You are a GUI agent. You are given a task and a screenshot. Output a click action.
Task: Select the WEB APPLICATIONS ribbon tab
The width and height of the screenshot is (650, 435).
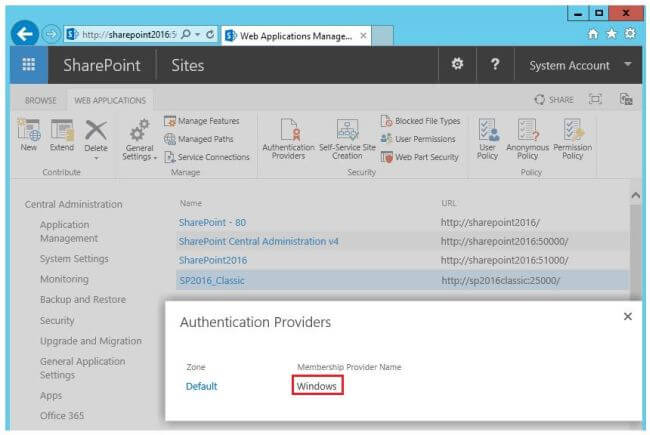pyautogui.click(x=109, y=100)
